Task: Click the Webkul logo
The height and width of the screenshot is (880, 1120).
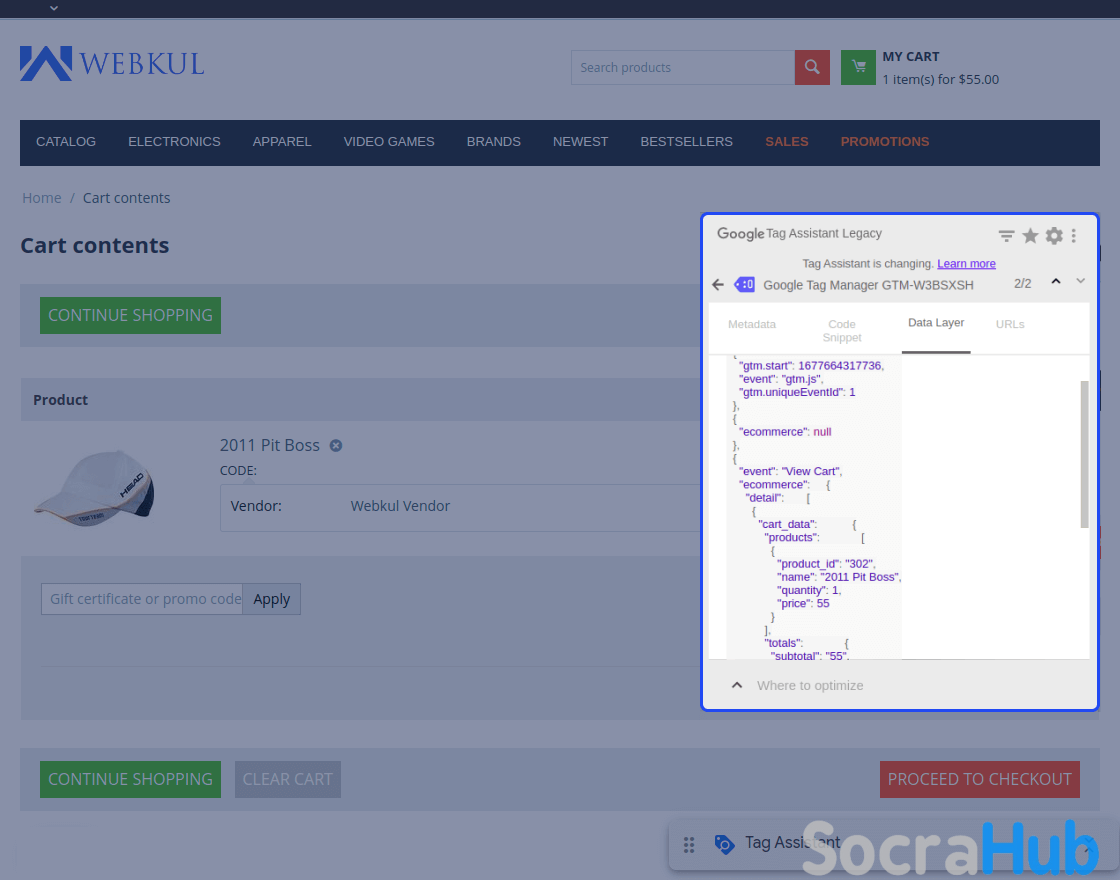Action: 112,64
